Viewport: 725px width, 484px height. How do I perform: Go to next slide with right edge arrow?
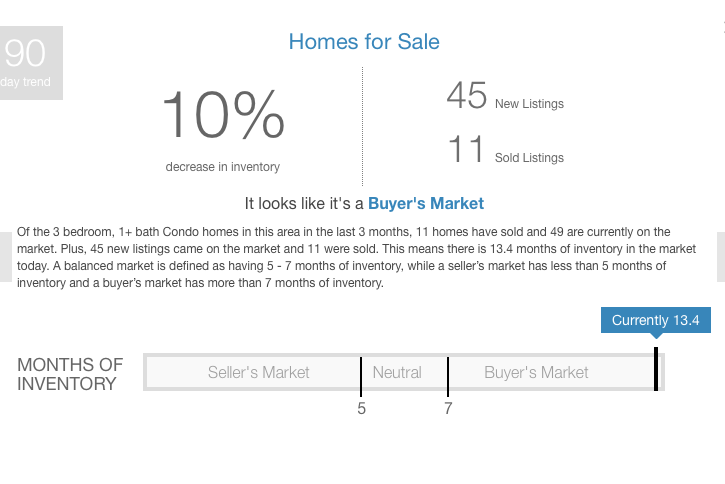(721, 257)
